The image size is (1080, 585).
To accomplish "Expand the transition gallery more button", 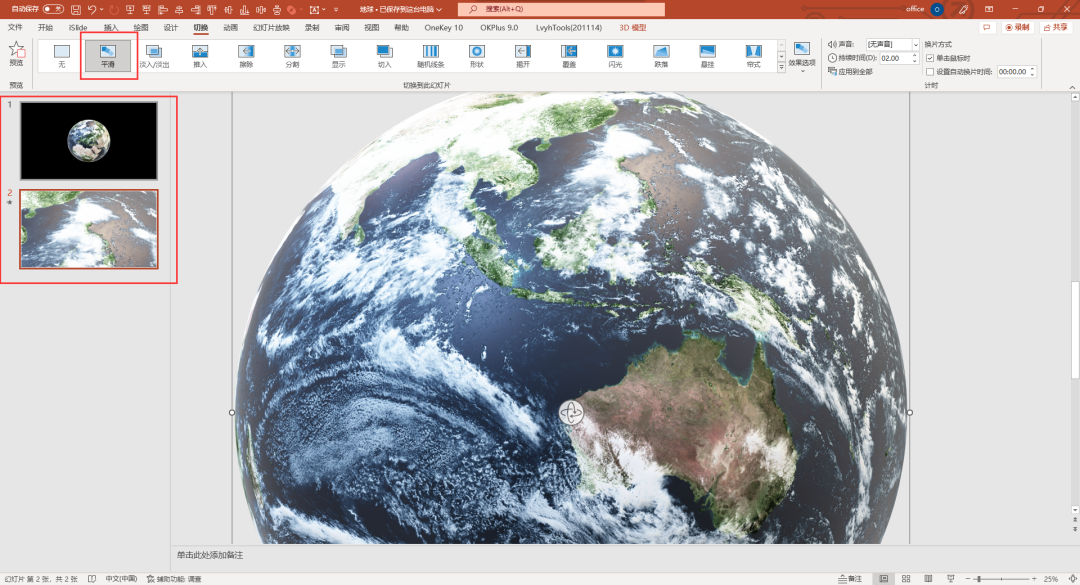I will [x=781, y=68].
